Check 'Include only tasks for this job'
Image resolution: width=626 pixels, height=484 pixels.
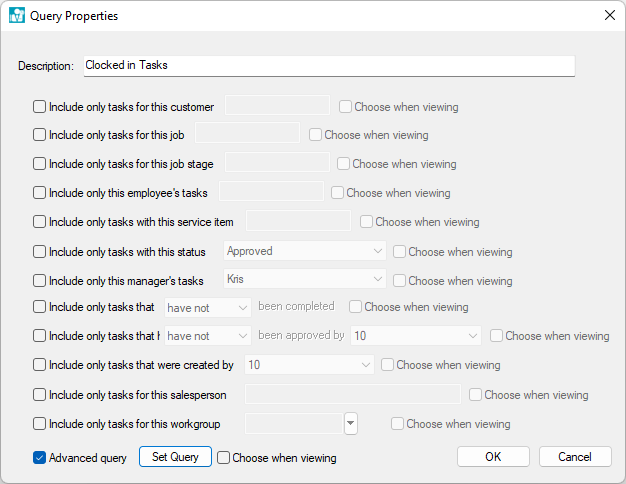40,135
